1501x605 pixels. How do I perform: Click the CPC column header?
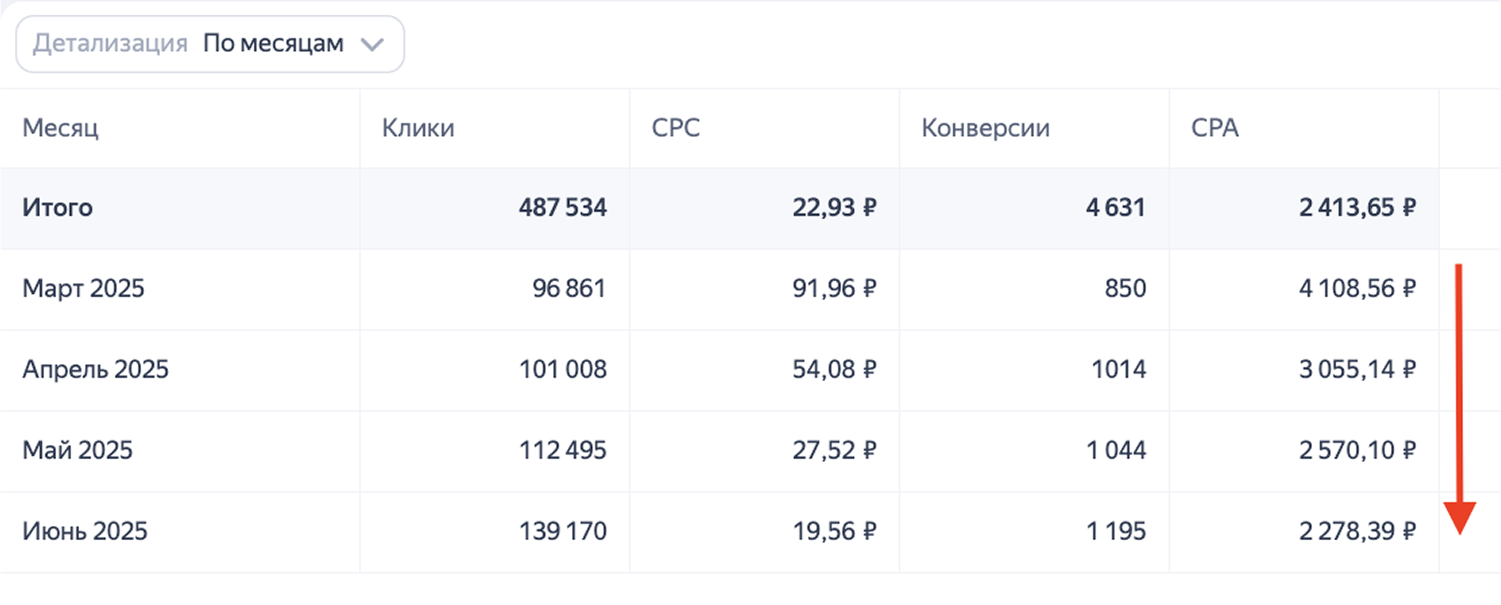(676, 128)
